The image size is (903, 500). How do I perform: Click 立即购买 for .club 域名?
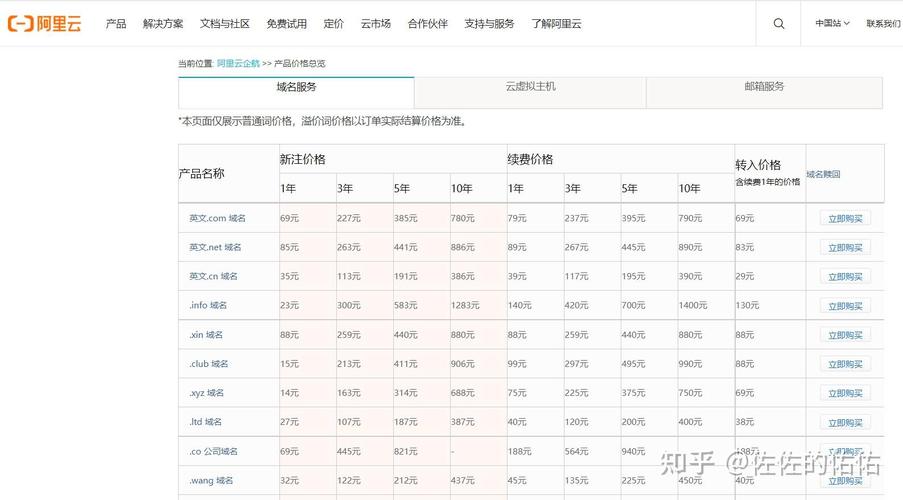click(845, 364)
